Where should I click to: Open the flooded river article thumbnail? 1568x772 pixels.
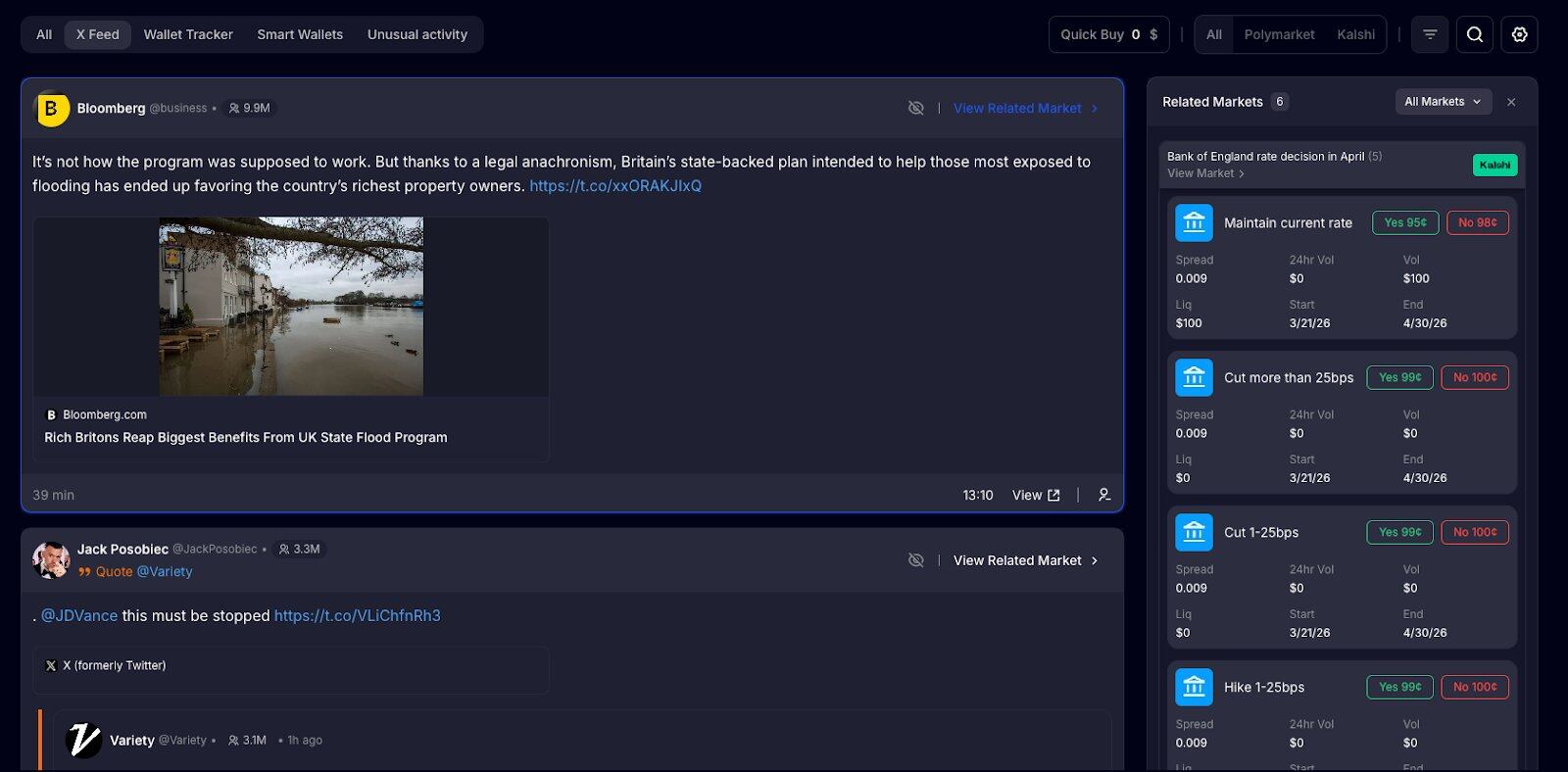coord(291,307)
